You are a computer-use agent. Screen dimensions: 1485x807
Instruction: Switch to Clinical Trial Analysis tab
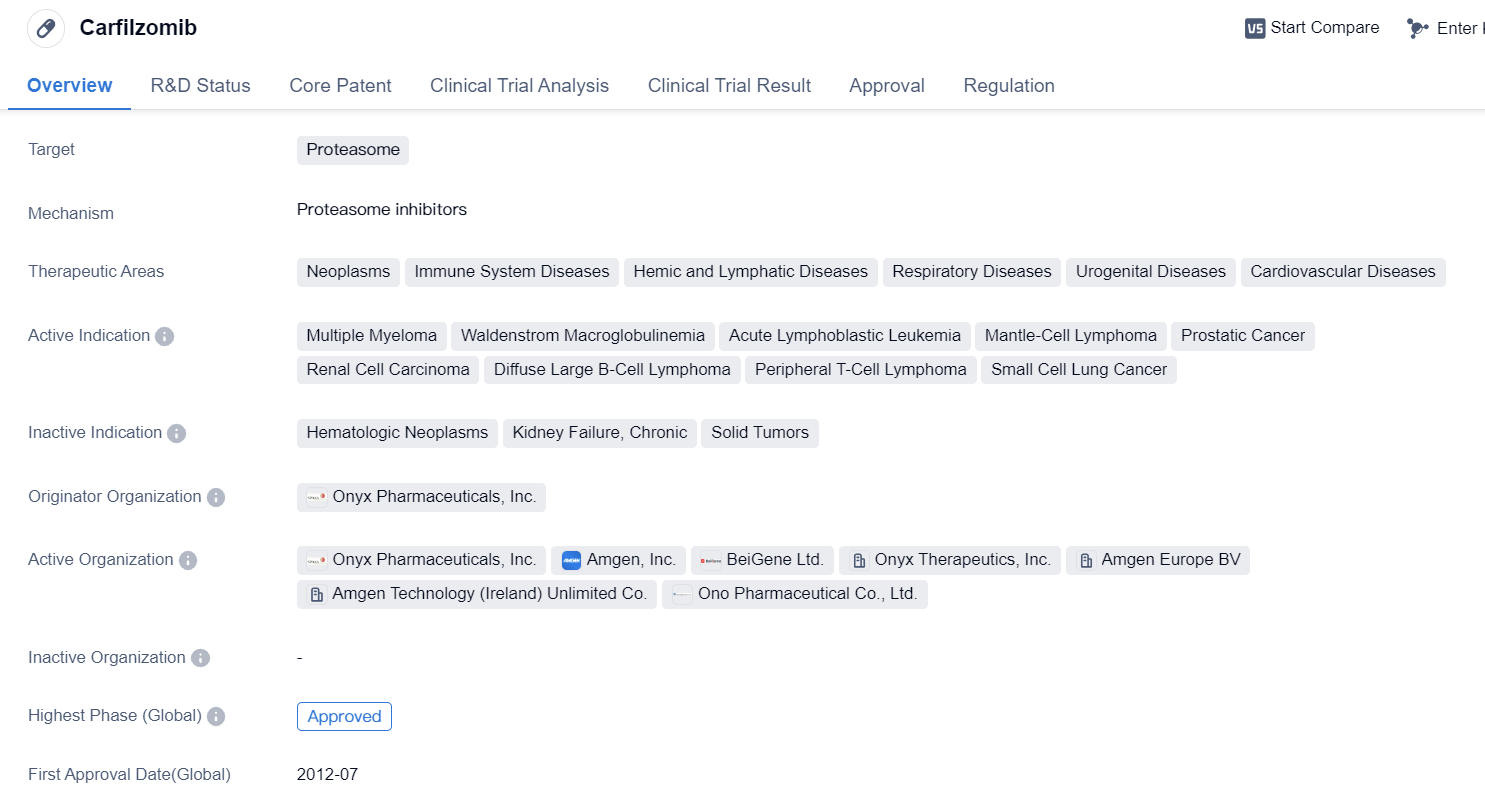pos(519,86)
